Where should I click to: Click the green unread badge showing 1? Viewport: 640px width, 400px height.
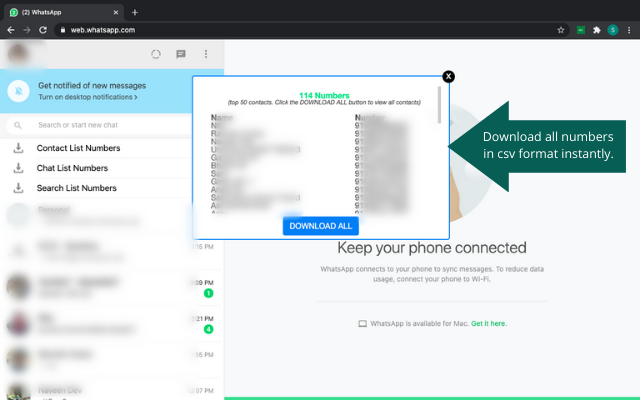click(x=209, y=293)
